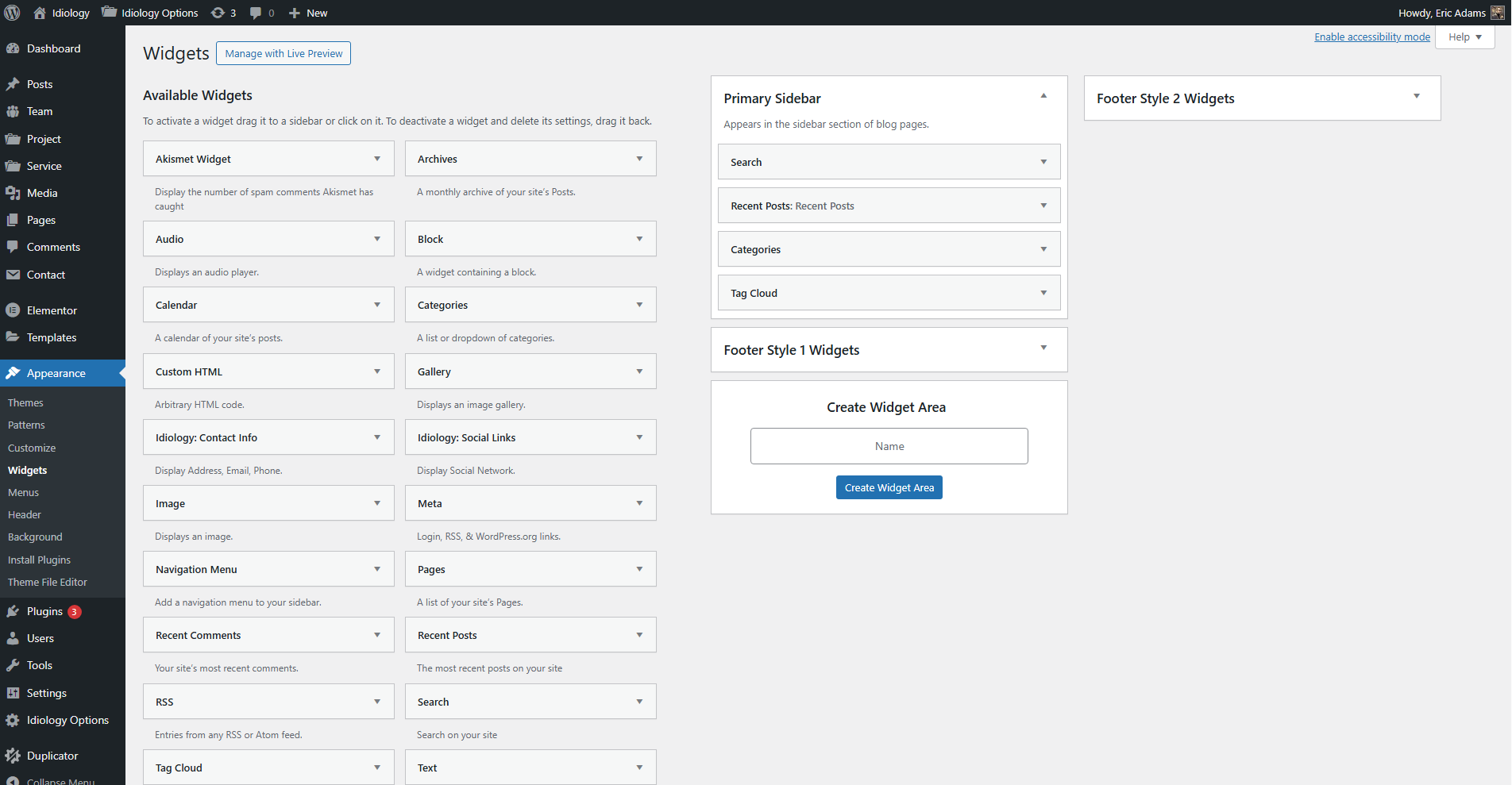Click the WordPress logo icon
This screenshot has width=1512, height=785.
(12, 13)
